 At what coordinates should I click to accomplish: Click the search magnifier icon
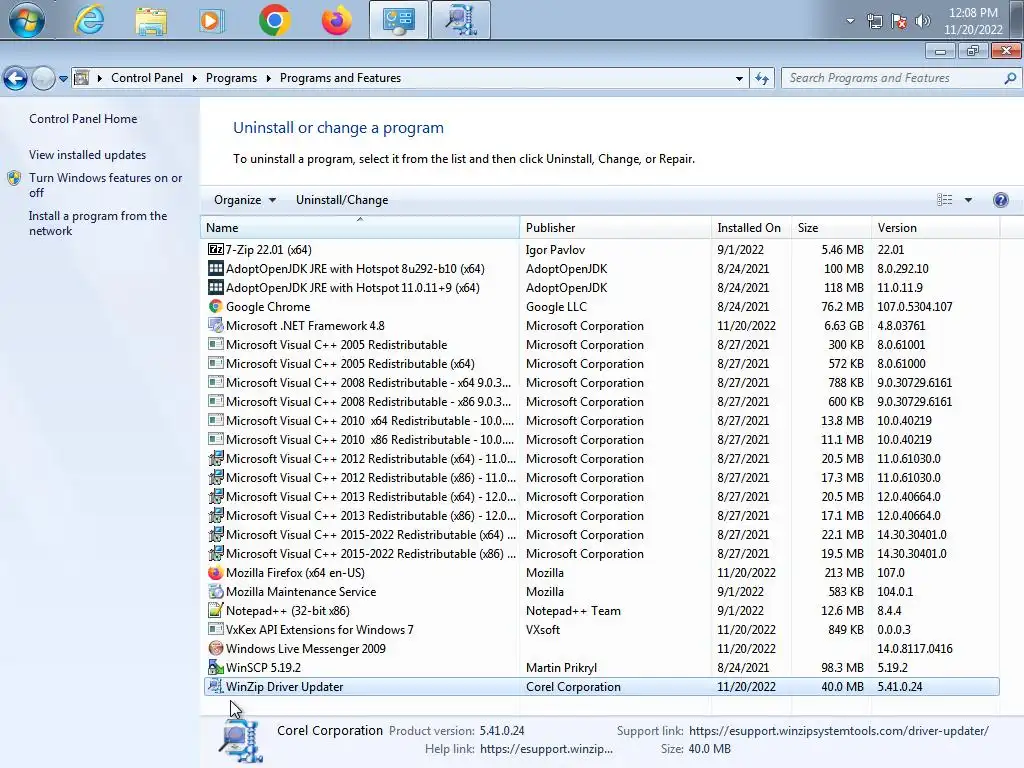point(1010,78)
